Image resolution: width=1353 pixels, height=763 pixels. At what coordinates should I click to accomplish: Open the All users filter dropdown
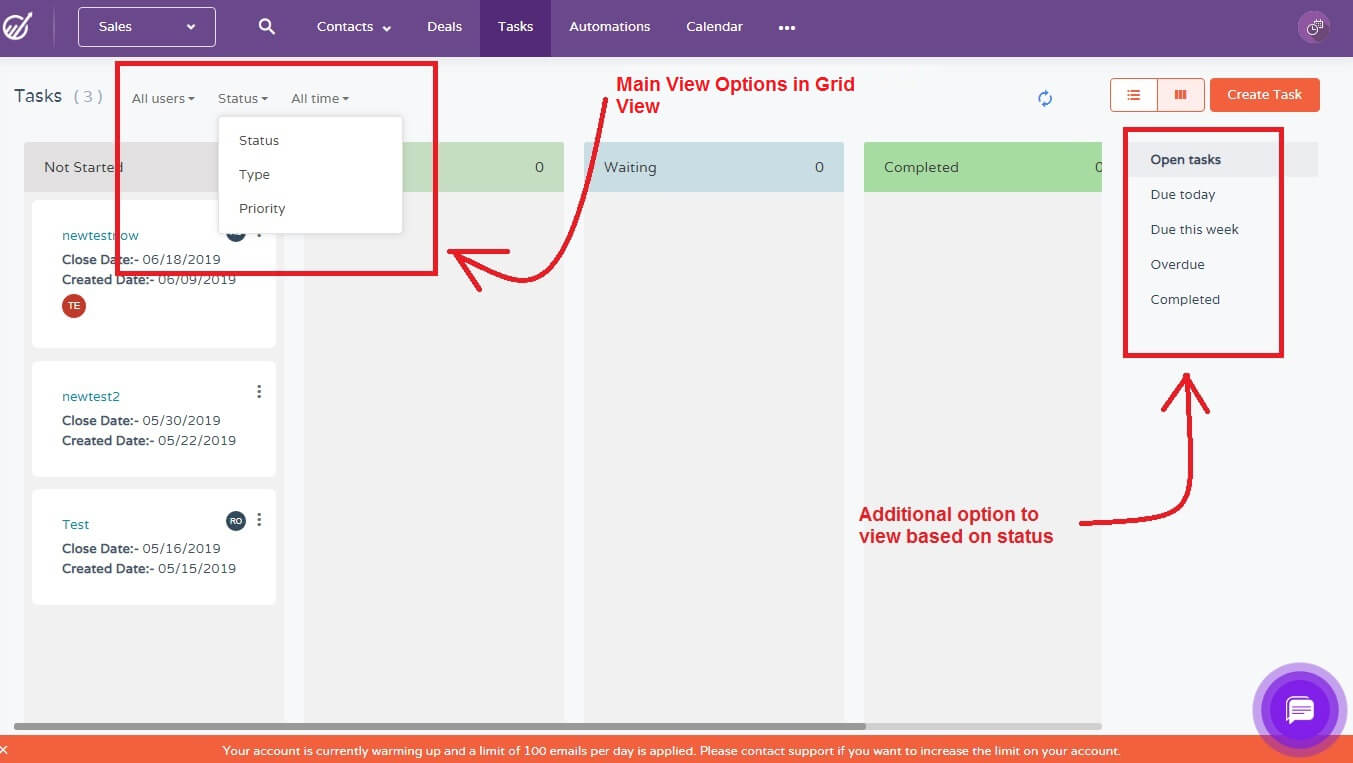pyautogui.click(x=161, y=98)
